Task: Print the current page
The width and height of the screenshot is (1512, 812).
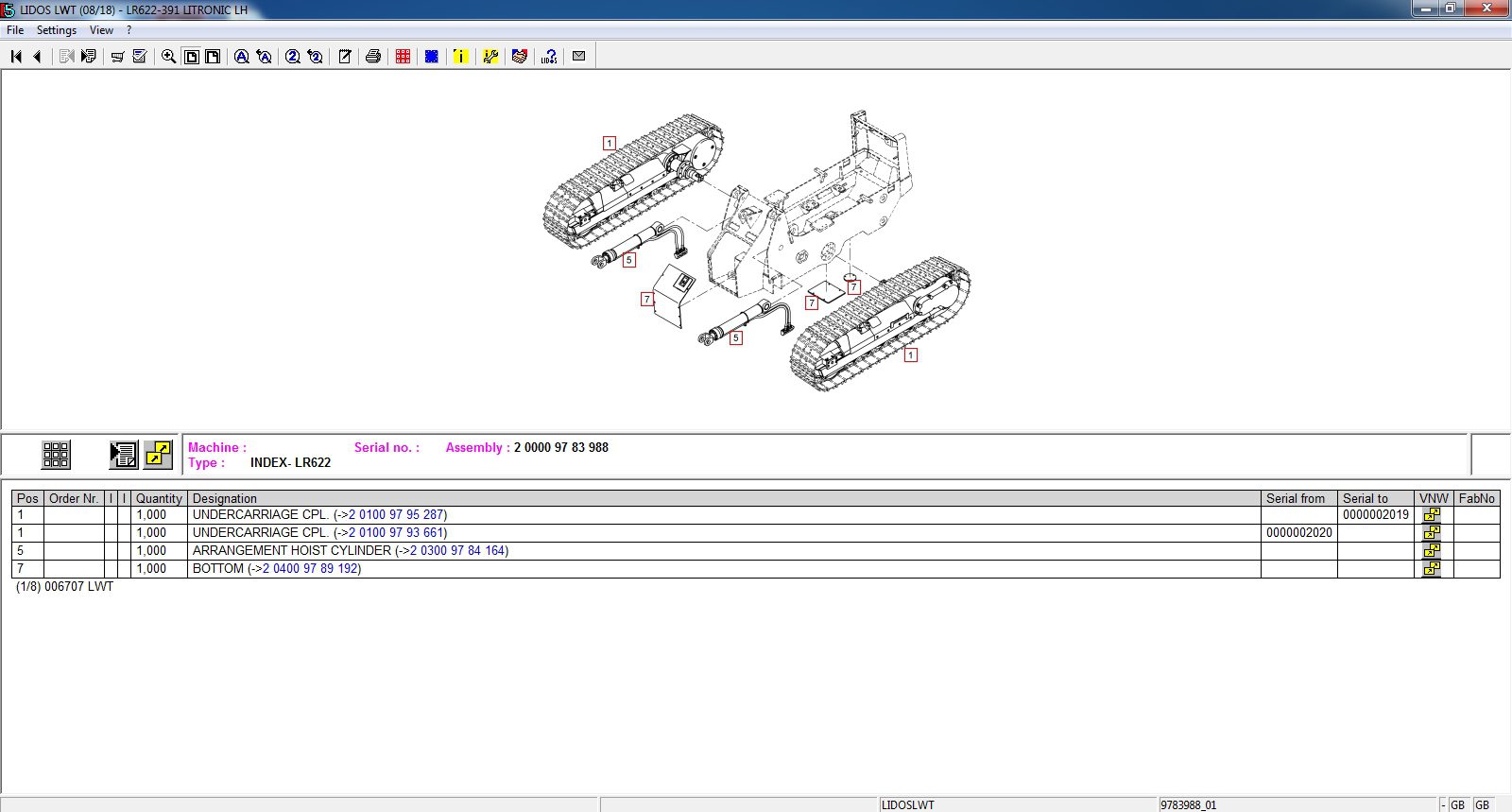Action: point(373,57)
